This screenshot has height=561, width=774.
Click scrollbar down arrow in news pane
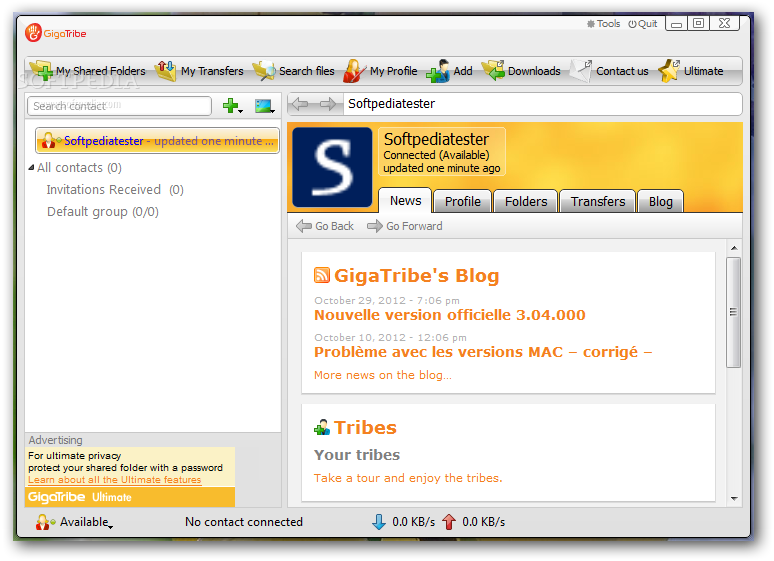click(x=734, y=499)
